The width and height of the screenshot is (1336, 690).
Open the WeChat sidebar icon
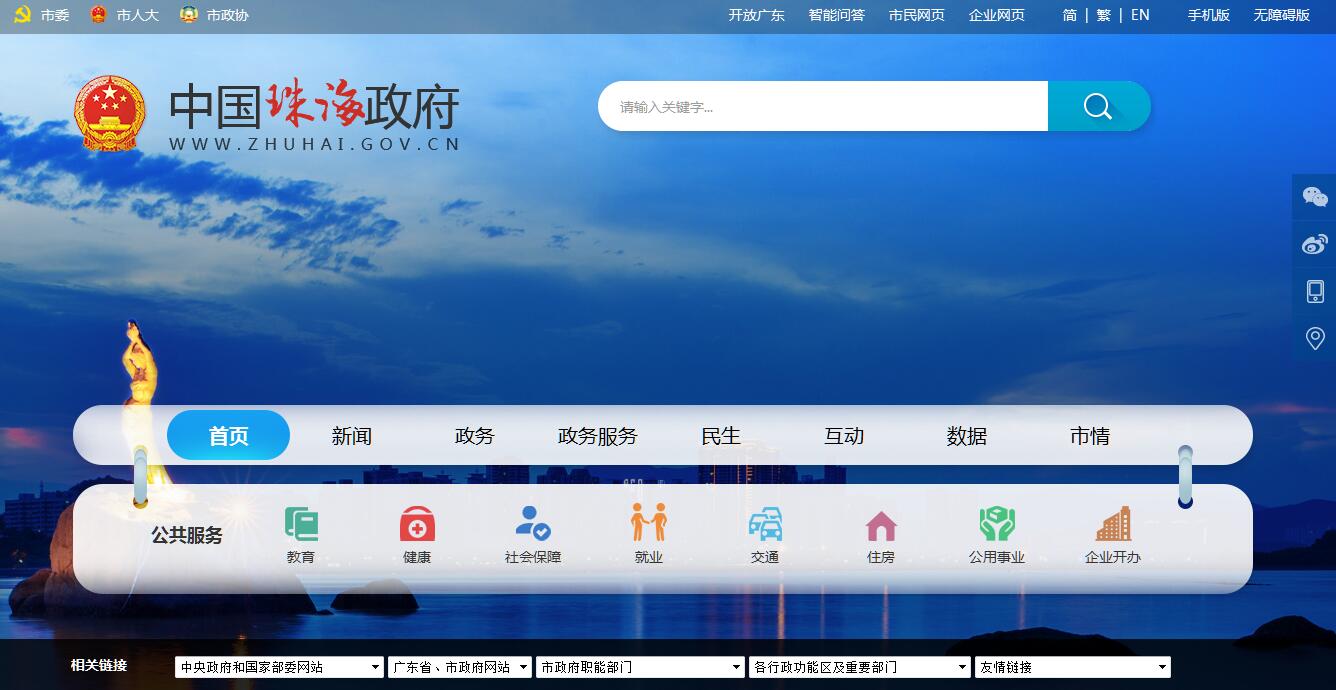[1315, 197]
